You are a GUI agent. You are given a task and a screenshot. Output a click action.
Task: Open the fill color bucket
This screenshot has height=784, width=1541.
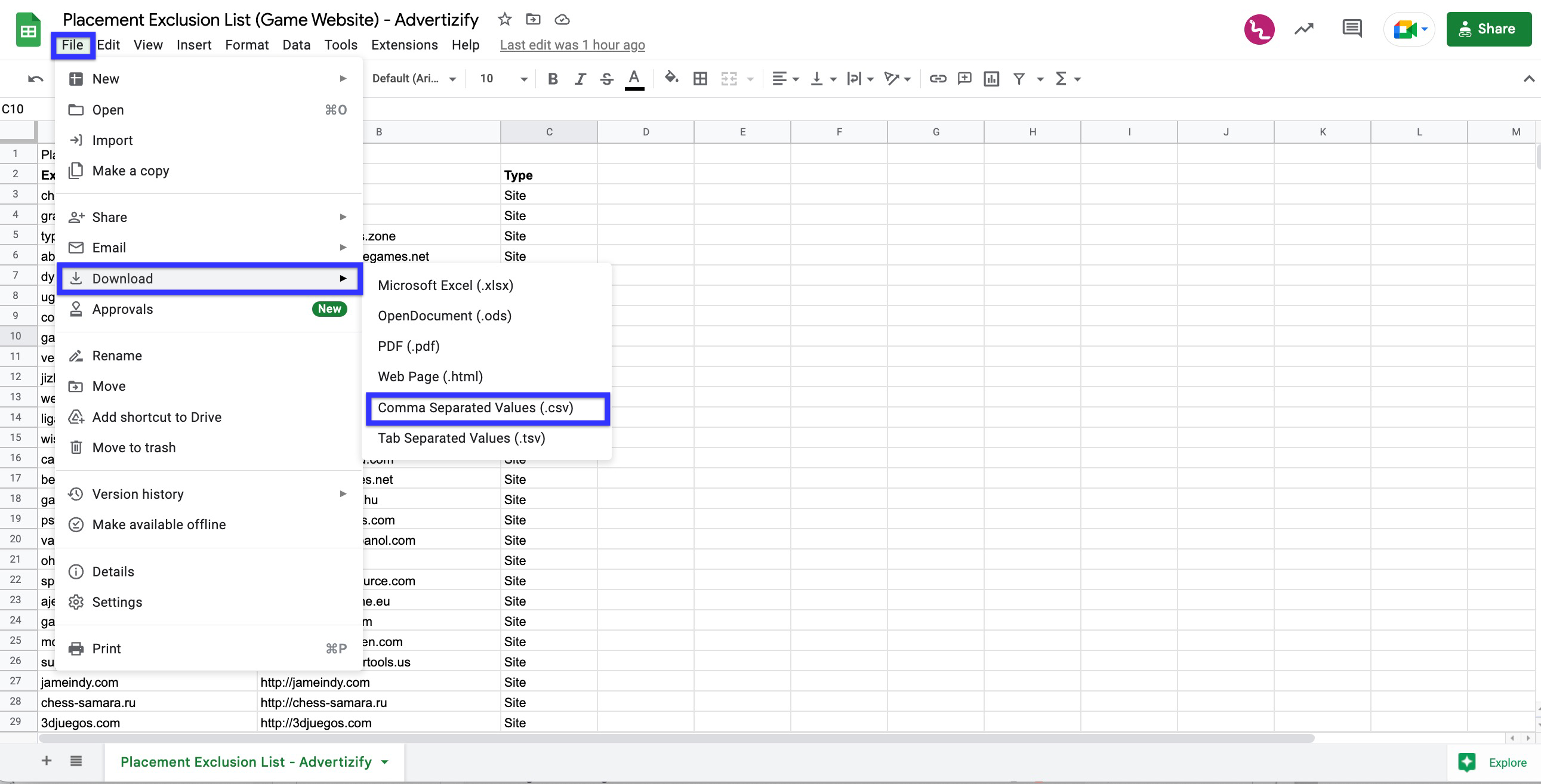click(671, 78)
